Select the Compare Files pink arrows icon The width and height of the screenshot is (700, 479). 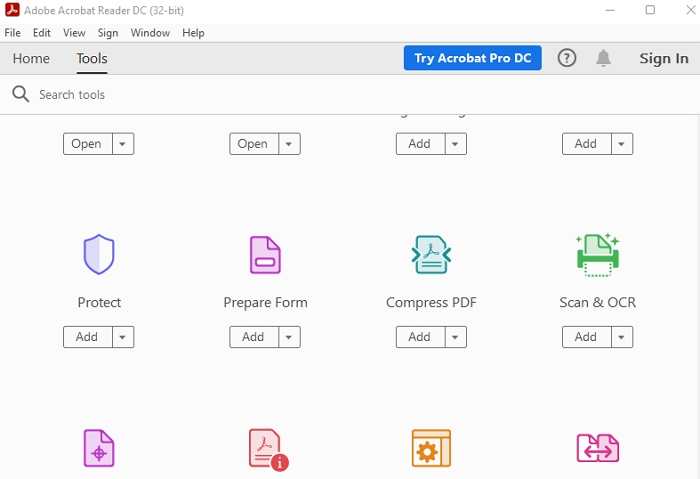tap(598, 448)
